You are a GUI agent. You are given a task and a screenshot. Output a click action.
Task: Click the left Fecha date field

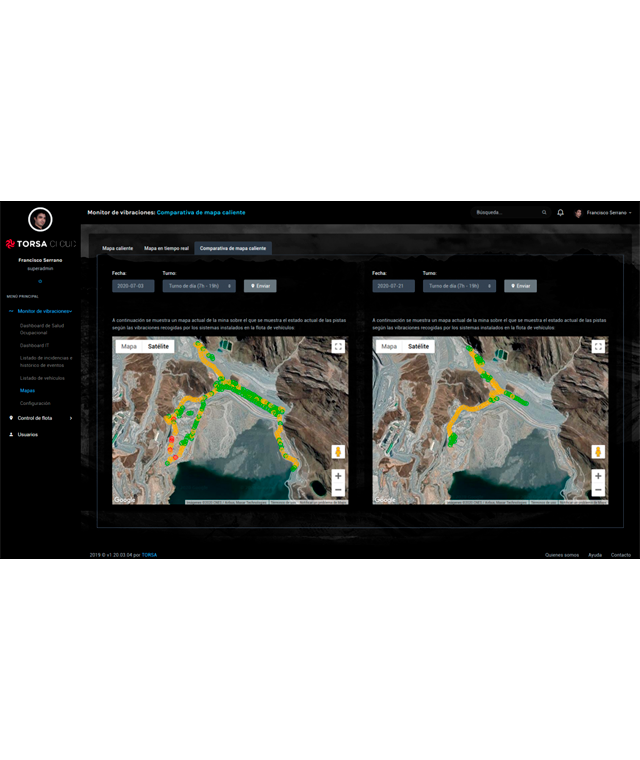[133, 285]
